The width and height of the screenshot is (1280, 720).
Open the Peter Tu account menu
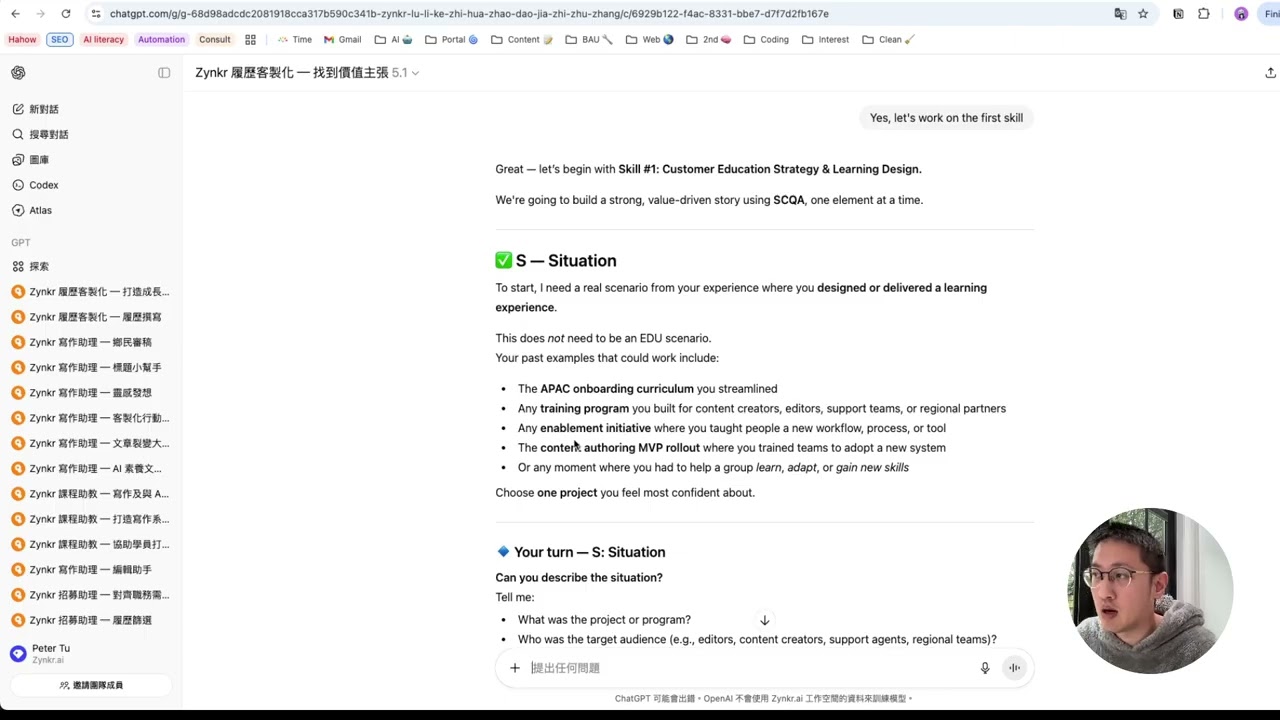tap(91, 654)
